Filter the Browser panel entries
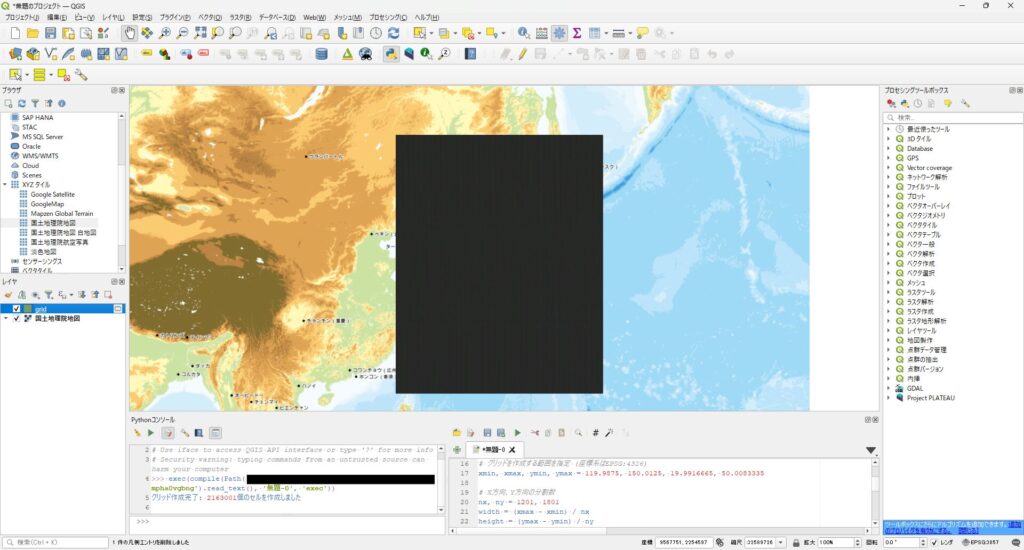Image resolution: width=1024 pixels, height=550 pixels. coord(35,103)
